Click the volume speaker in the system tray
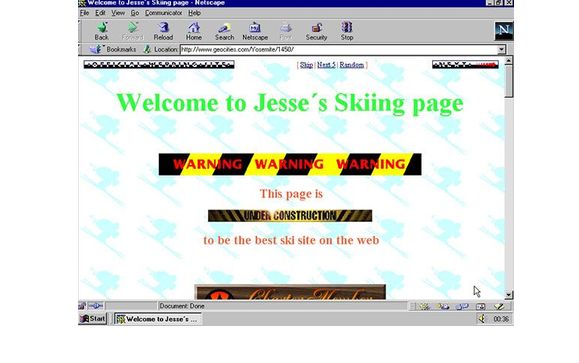 (482, 318)
